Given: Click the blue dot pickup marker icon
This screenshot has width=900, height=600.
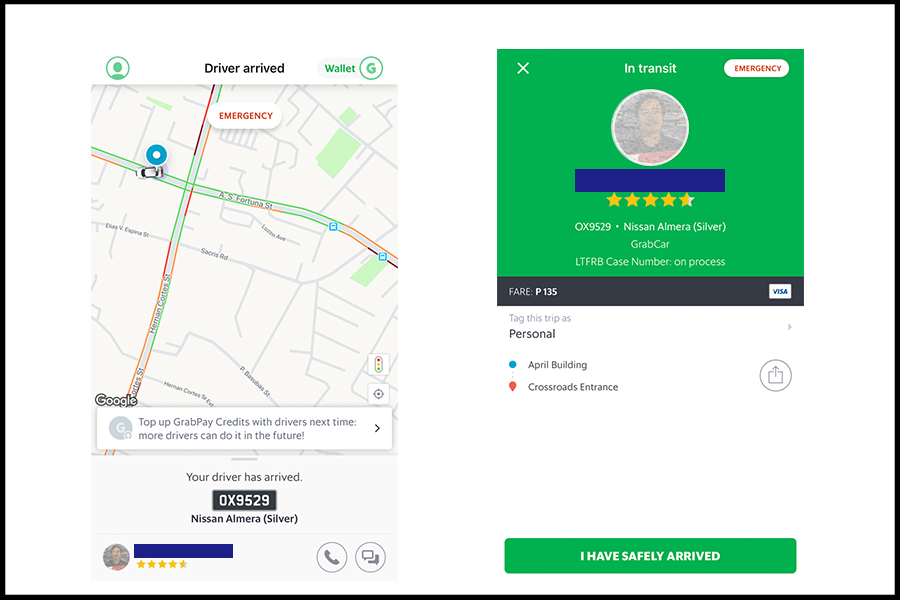Looking at the screenshot, I should 513,365.
